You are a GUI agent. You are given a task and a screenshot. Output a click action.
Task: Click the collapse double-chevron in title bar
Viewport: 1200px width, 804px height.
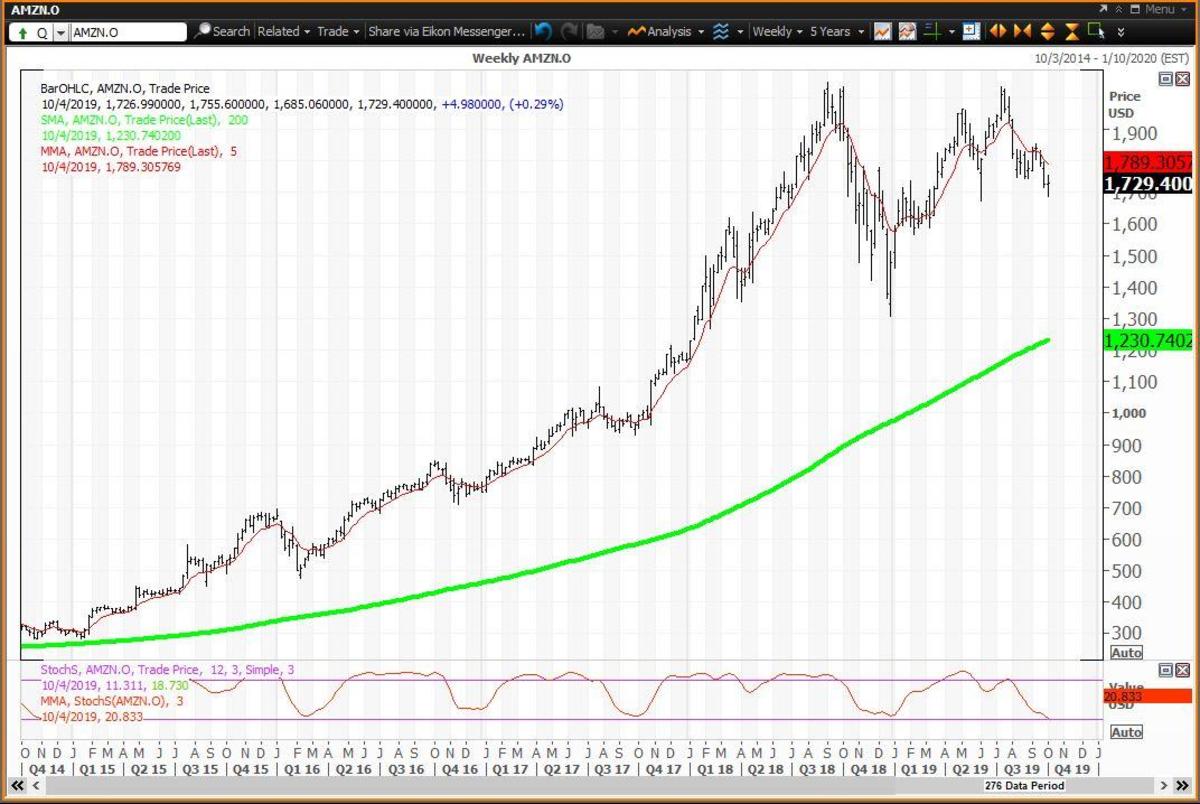[x=1119, y=9]
